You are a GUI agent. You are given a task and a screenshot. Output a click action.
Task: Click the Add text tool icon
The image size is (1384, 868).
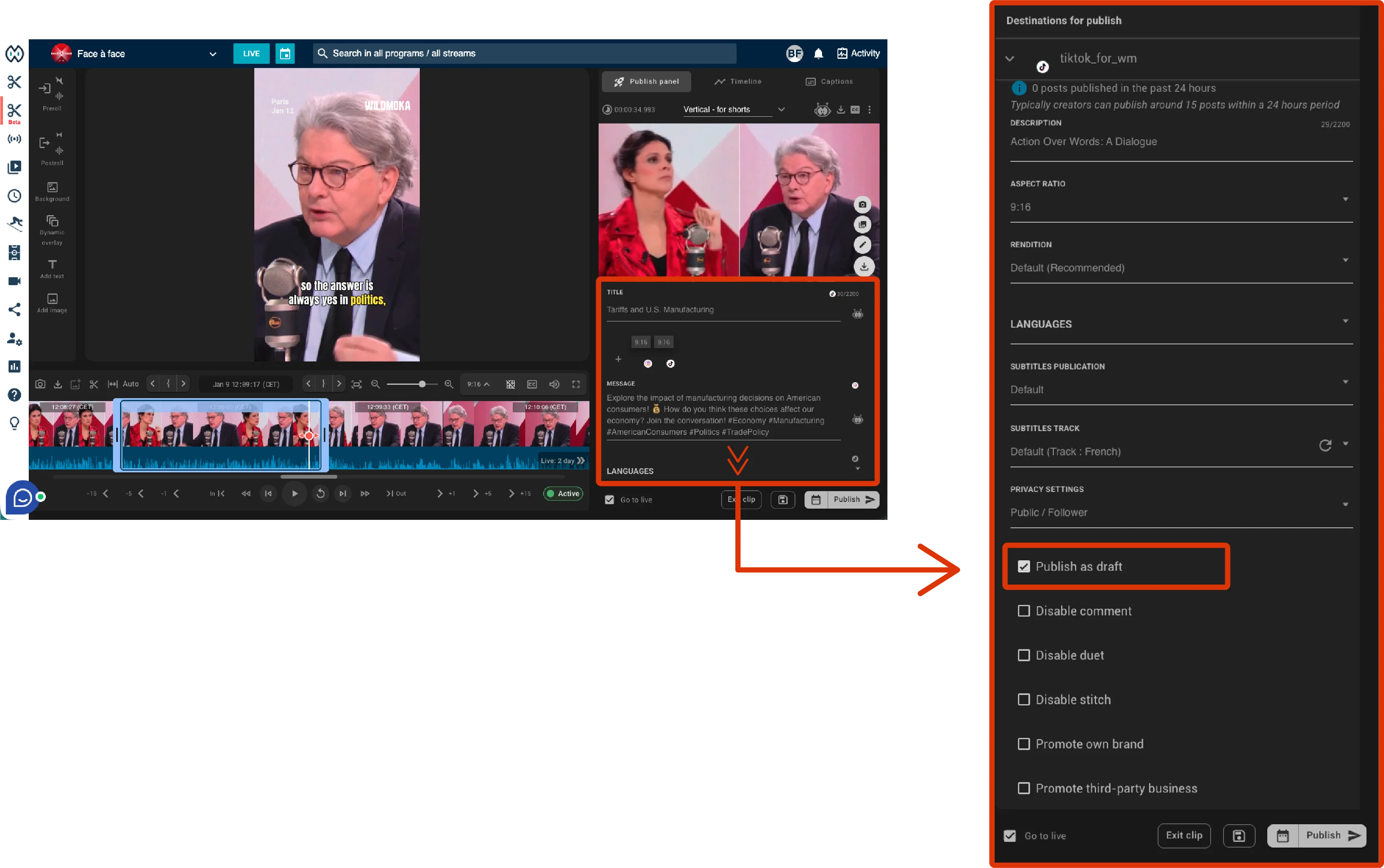(52, 265)
